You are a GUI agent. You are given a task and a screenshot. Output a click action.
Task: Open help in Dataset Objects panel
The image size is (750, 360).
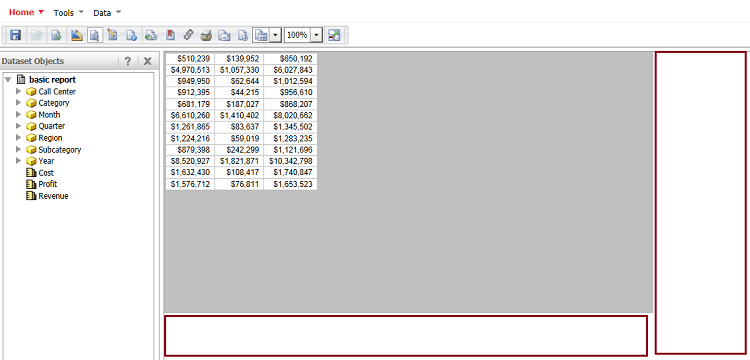[x=128, y=61]
